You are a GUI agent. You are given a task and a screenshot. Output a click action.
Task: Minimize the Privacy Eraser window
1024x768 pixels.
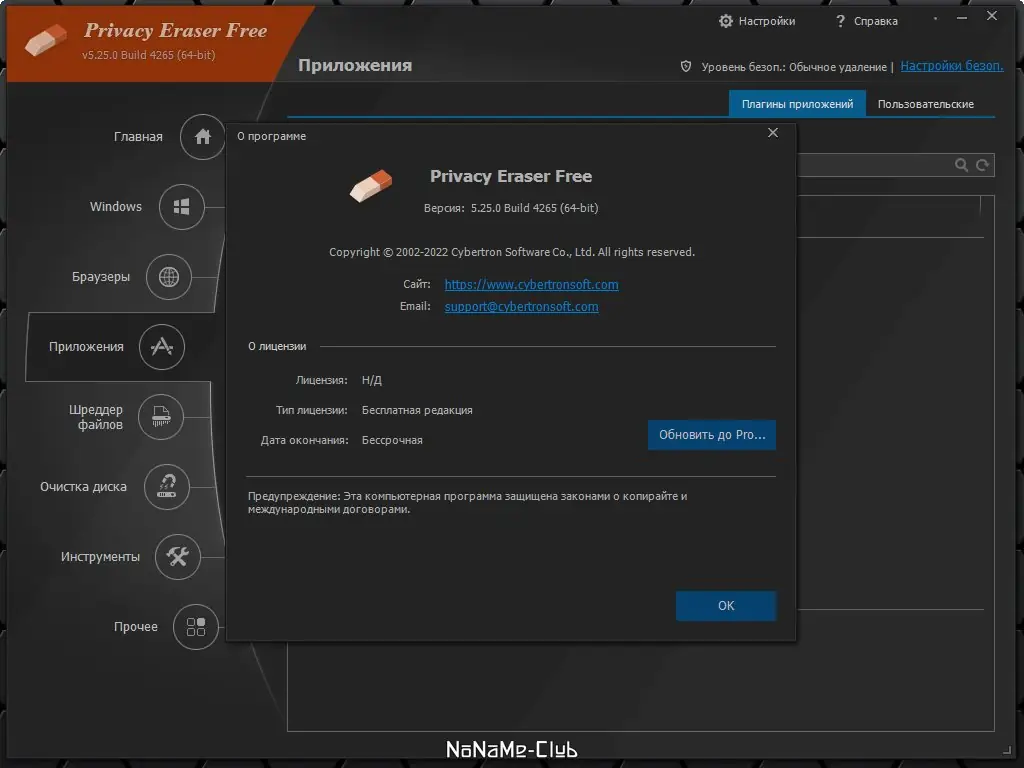pos(962,18)
